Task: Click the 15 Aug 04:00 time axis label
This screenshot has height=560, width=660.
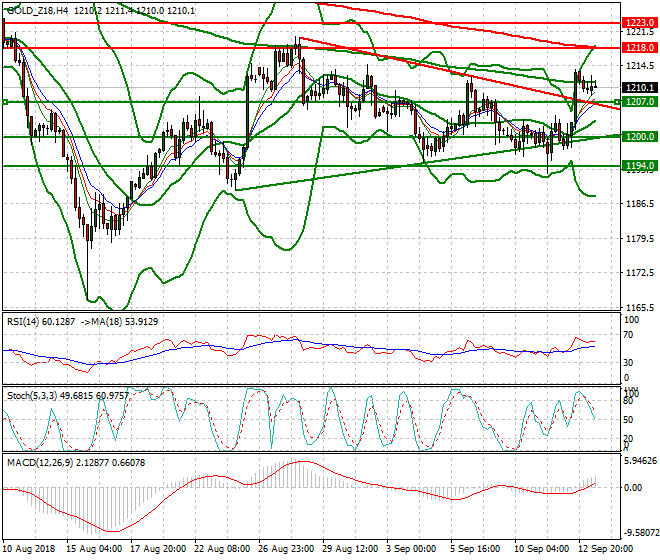Action: [x=94, y=549]
